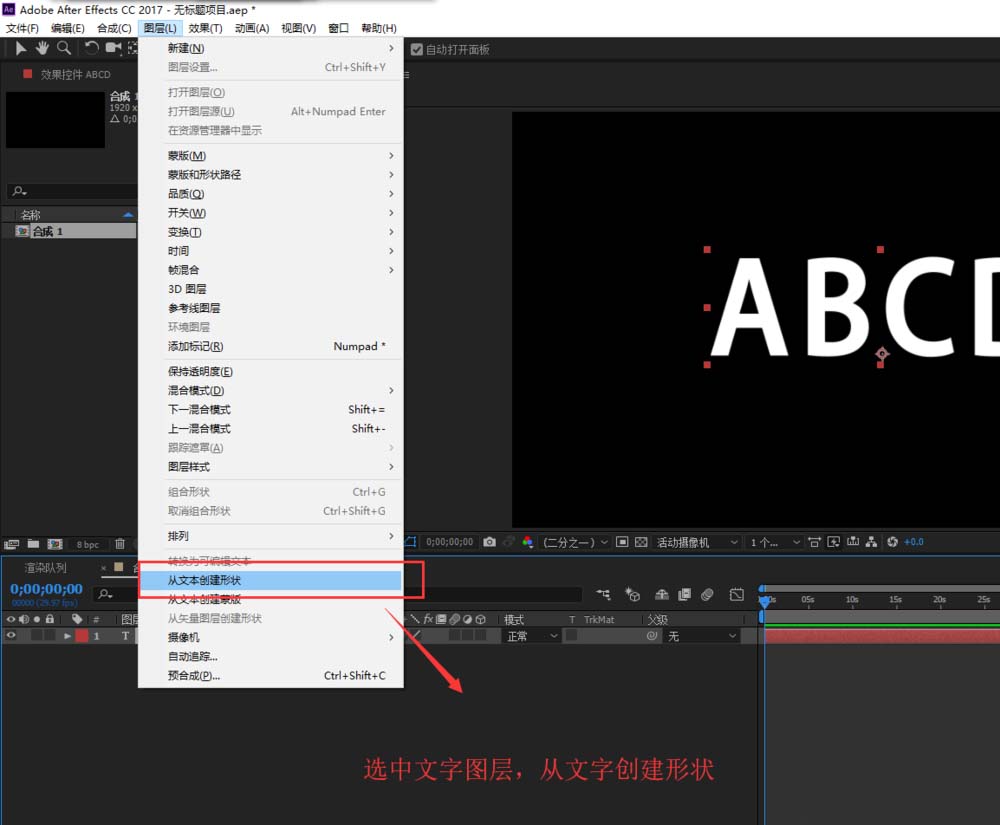Screen dimensions: 1000x825
Task: Toggle layer 1 eye visibility
Action: 11,636
